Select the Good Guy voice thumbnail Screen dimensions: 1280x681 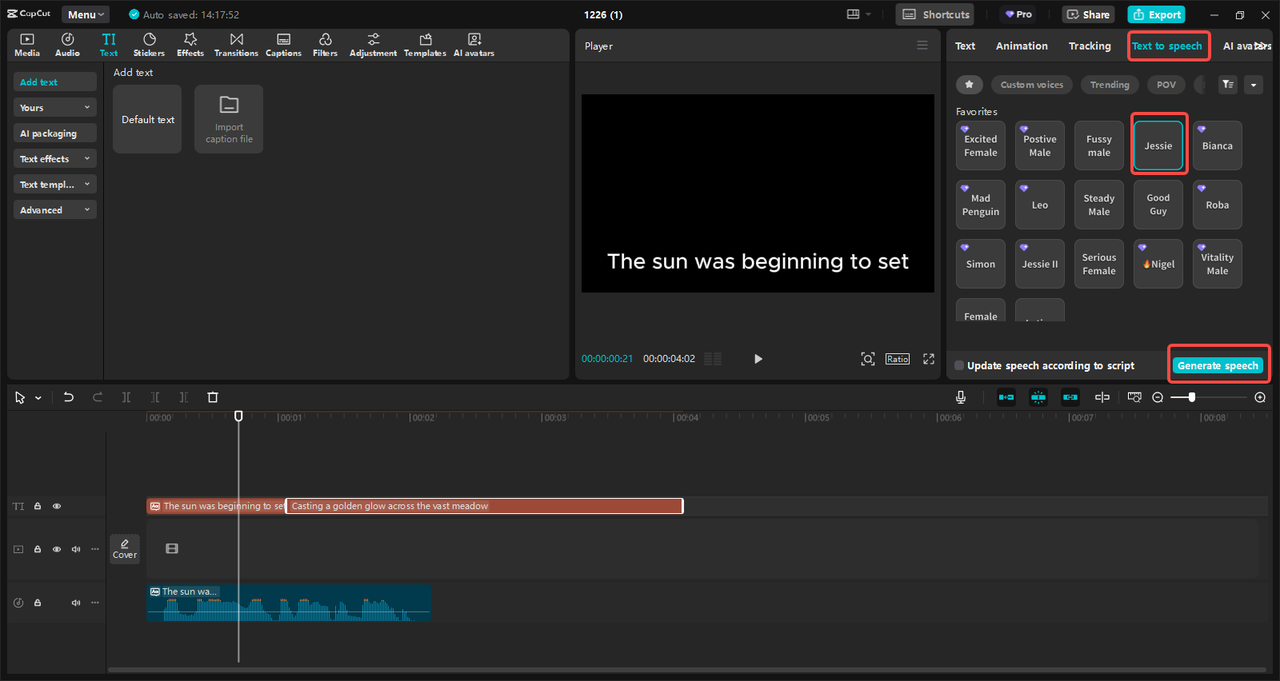click(1158, 205)
